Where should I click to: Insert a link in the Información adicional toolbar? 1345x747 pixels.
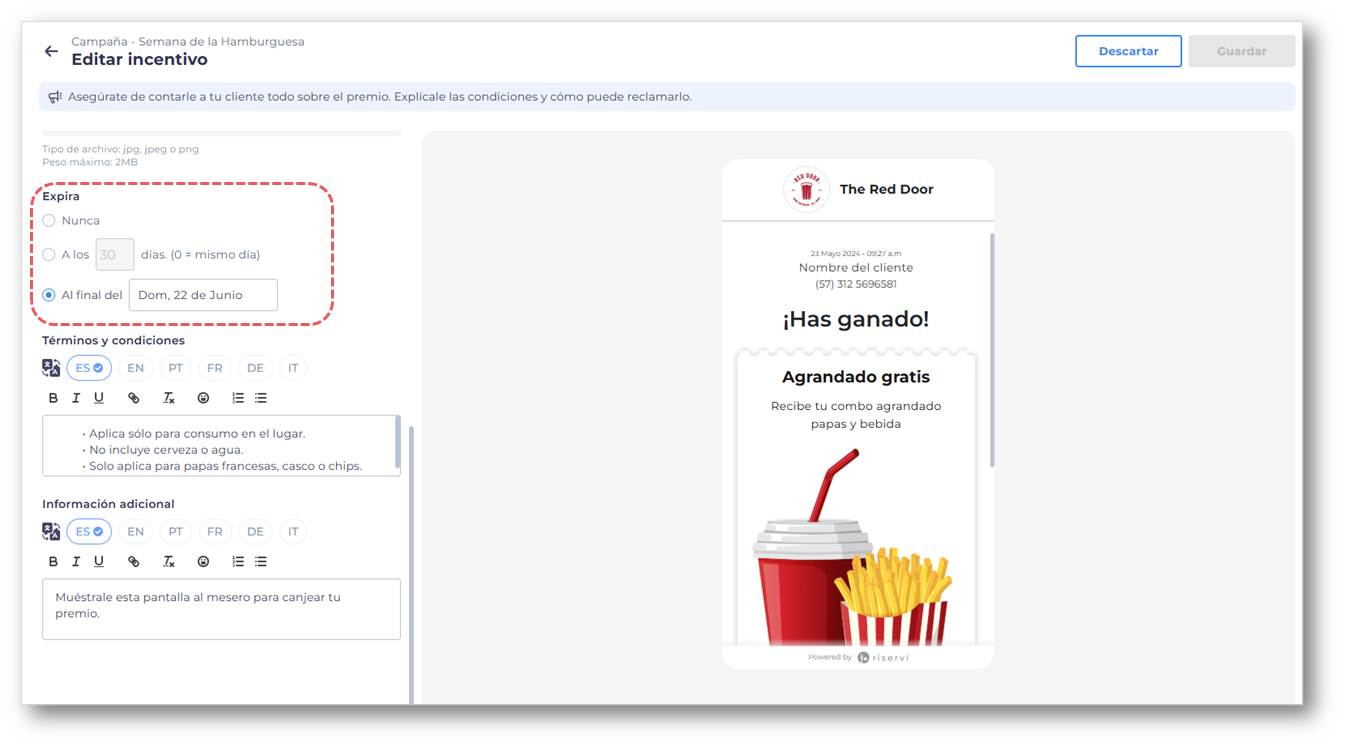(x=134, y=562)
